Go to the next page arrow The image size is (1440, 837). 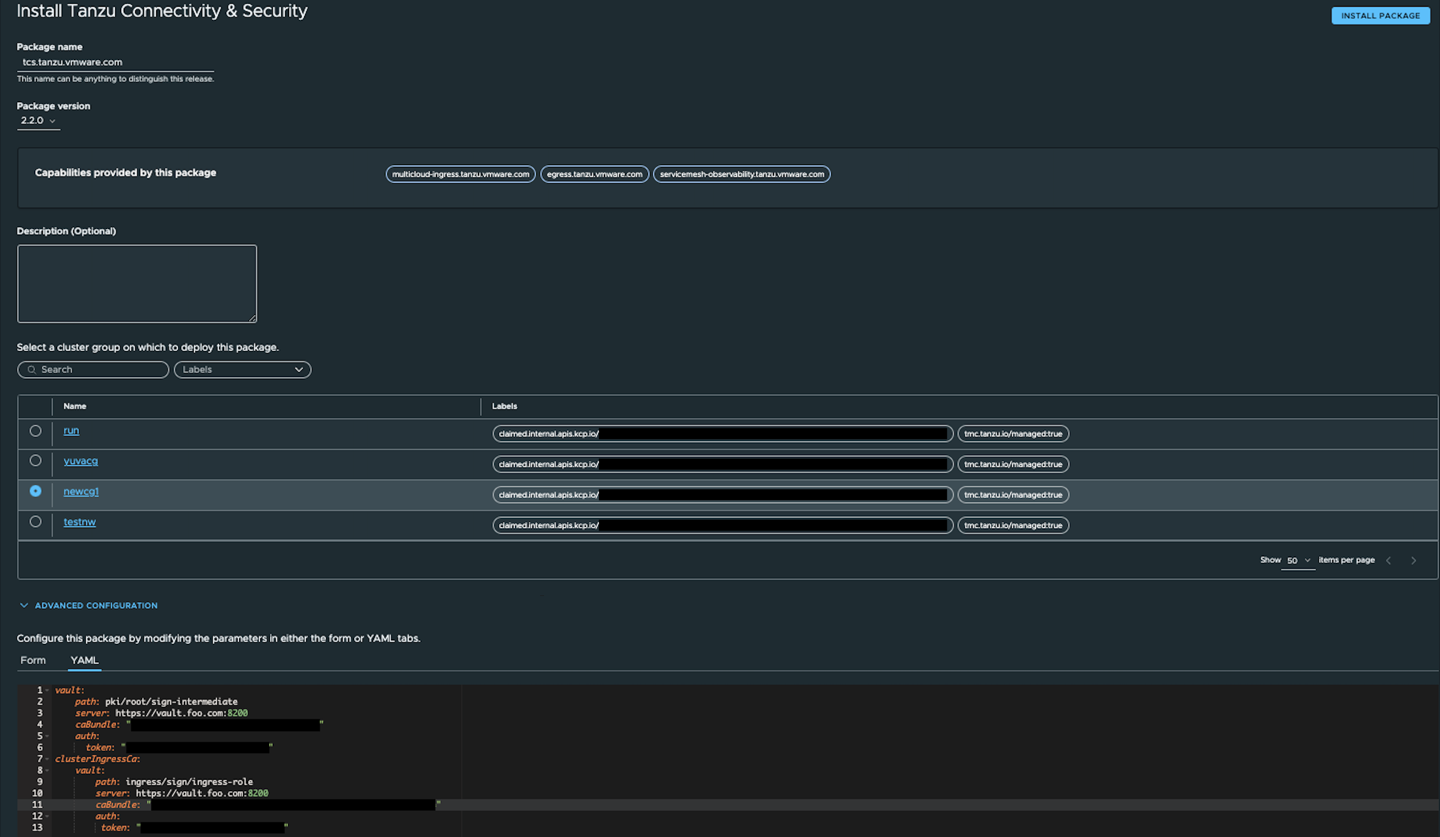1413,561
